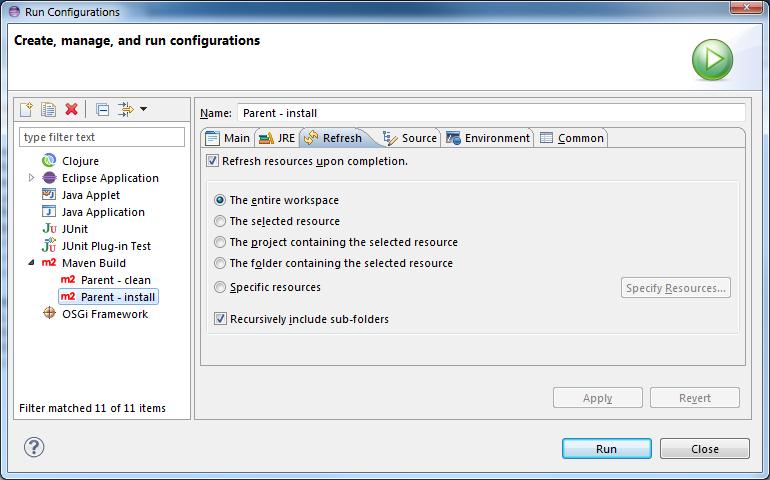This screenshot has height=480, width=770.
Task: Click the duplicate configuration icon
Action: [48, 109]
